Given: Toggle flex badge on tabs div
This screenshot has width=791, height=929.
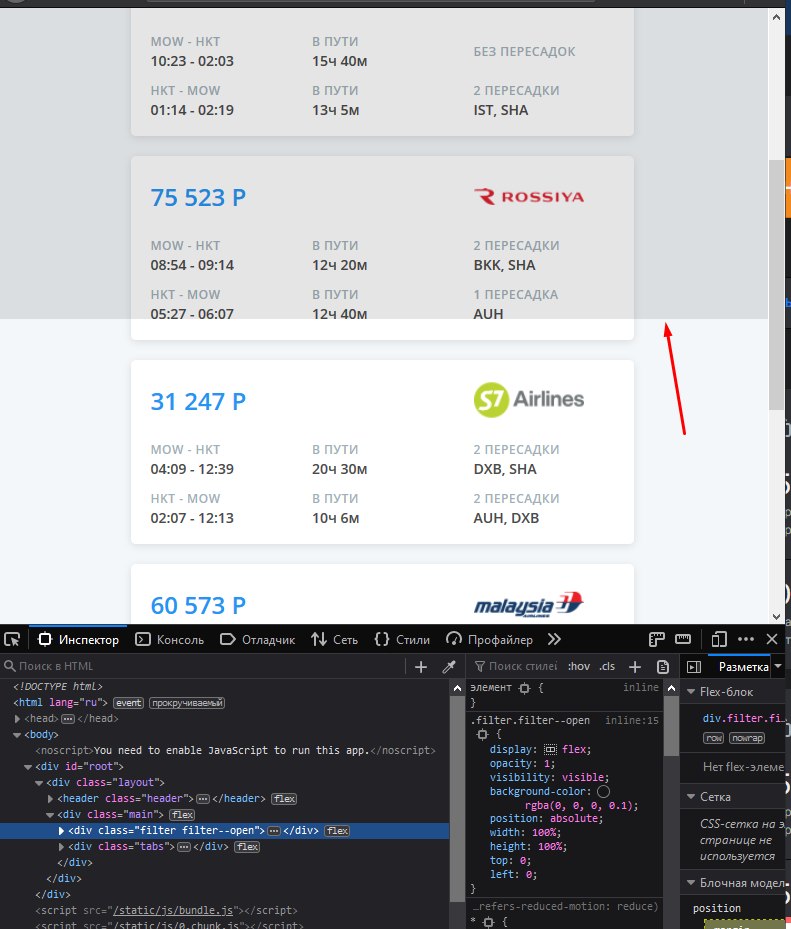Looking at the screenshot, I should coord(247,847).
